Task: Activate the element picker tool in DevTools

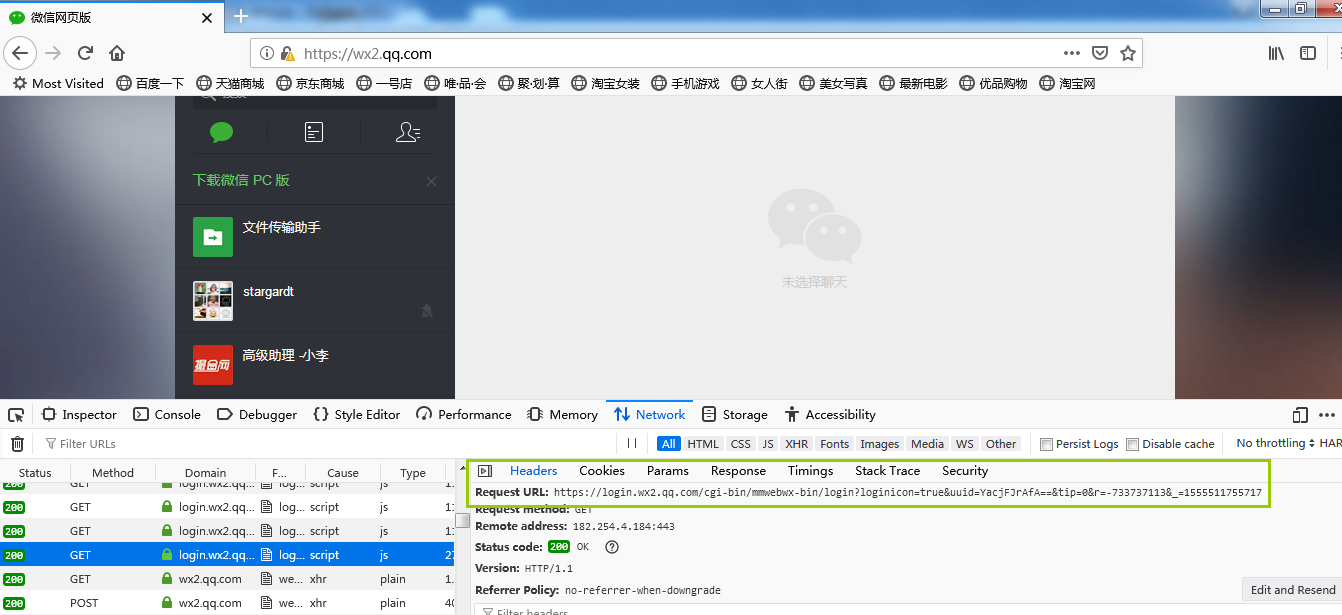Action: (x=16, y=415)
